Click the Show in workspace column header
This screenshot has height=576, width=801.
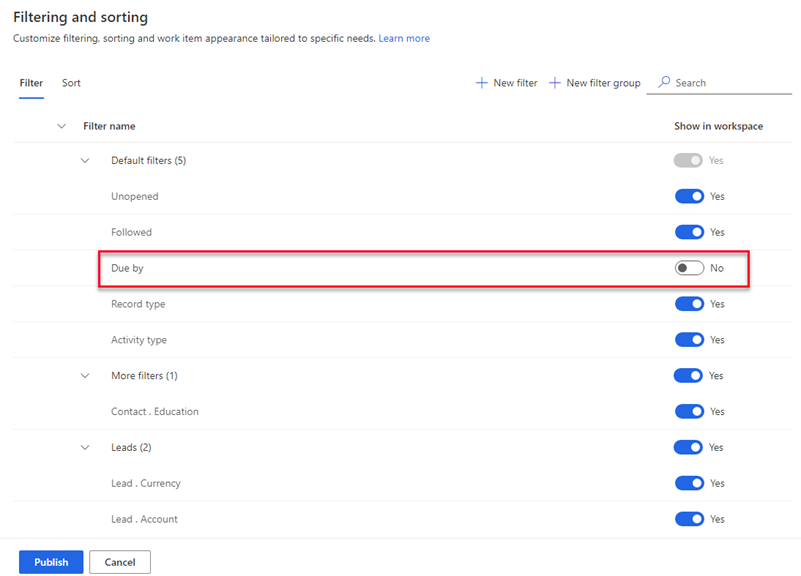coord(718,126)
